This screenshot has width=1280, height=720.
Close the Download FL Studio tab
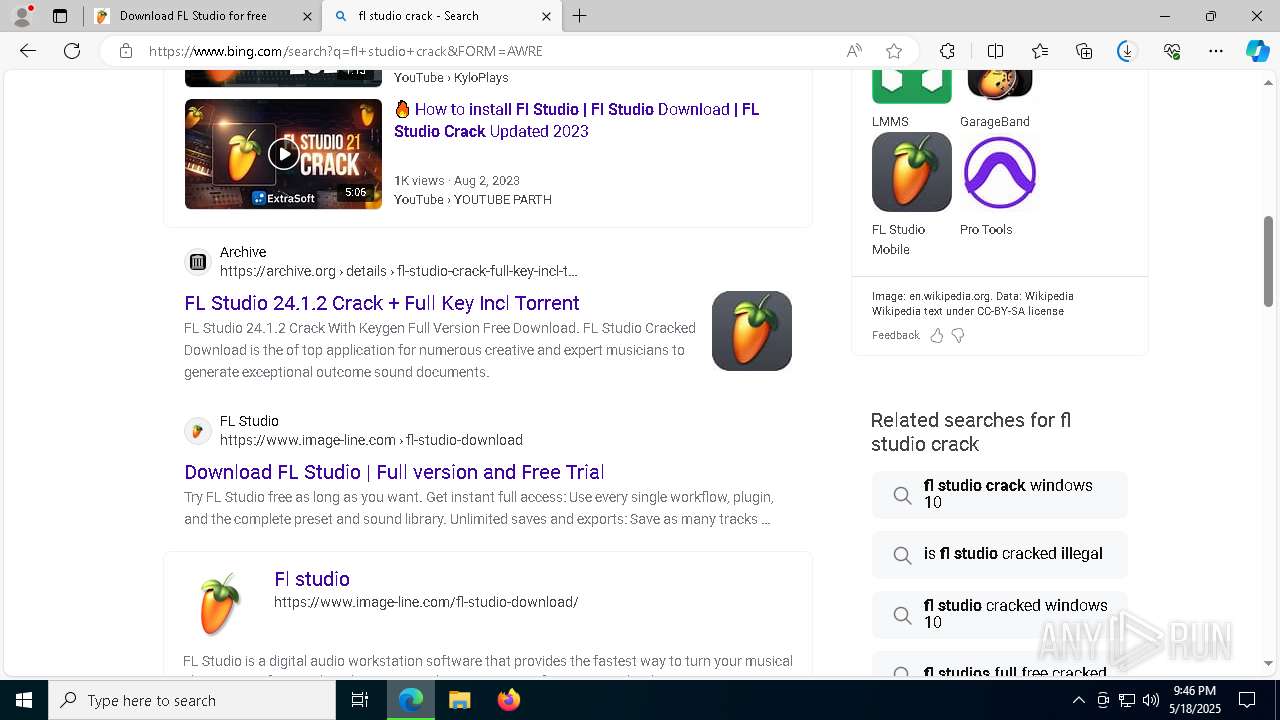pyautogui.click(x=307, y=16)
